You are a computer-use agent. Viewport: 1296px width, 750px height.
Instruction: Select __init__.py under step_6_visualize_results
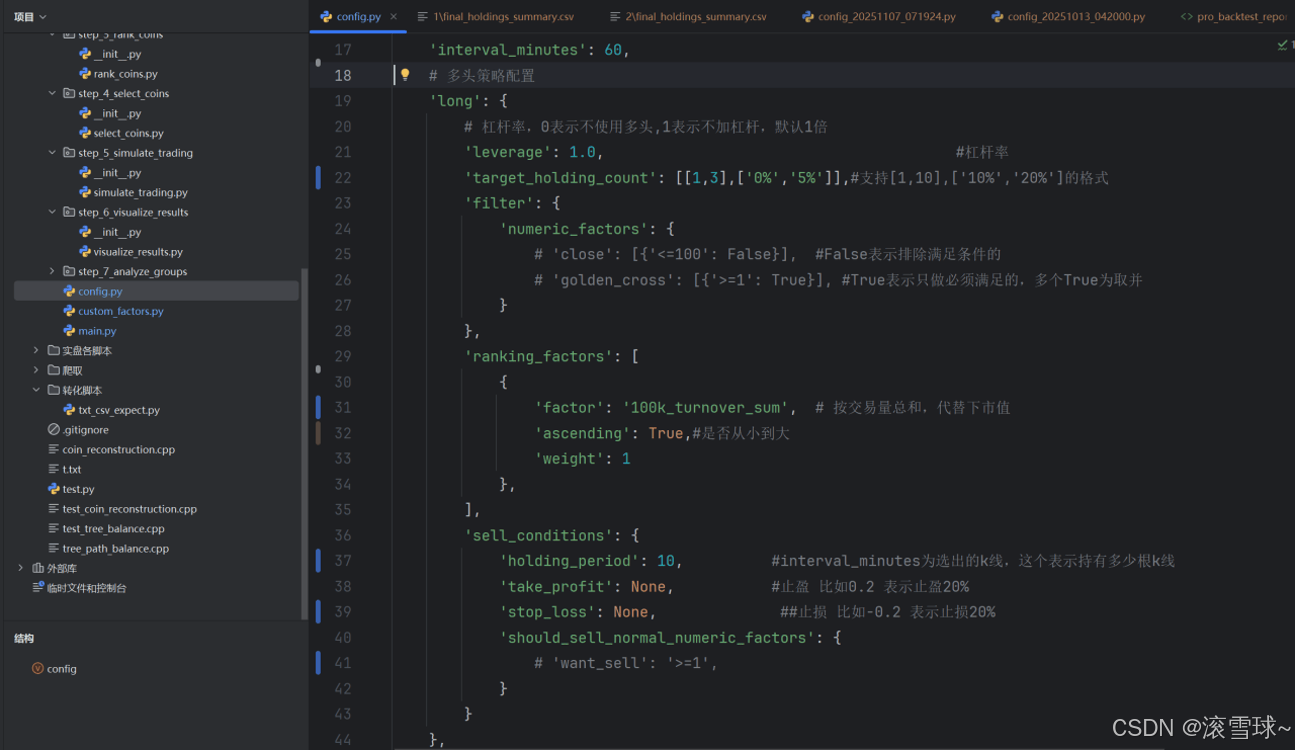[x=117, y=232]
